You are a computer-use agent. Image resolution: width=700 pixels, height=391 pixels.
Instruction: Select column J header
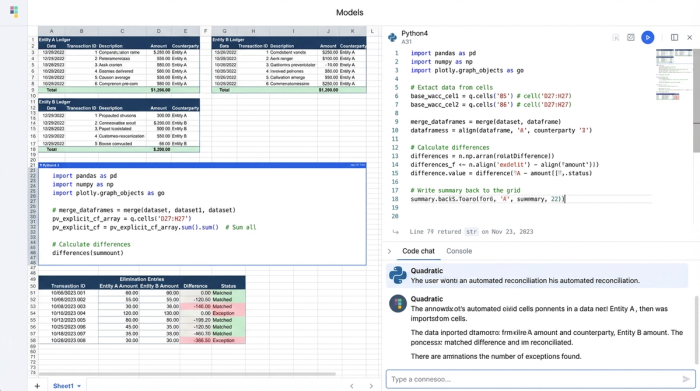328,31
